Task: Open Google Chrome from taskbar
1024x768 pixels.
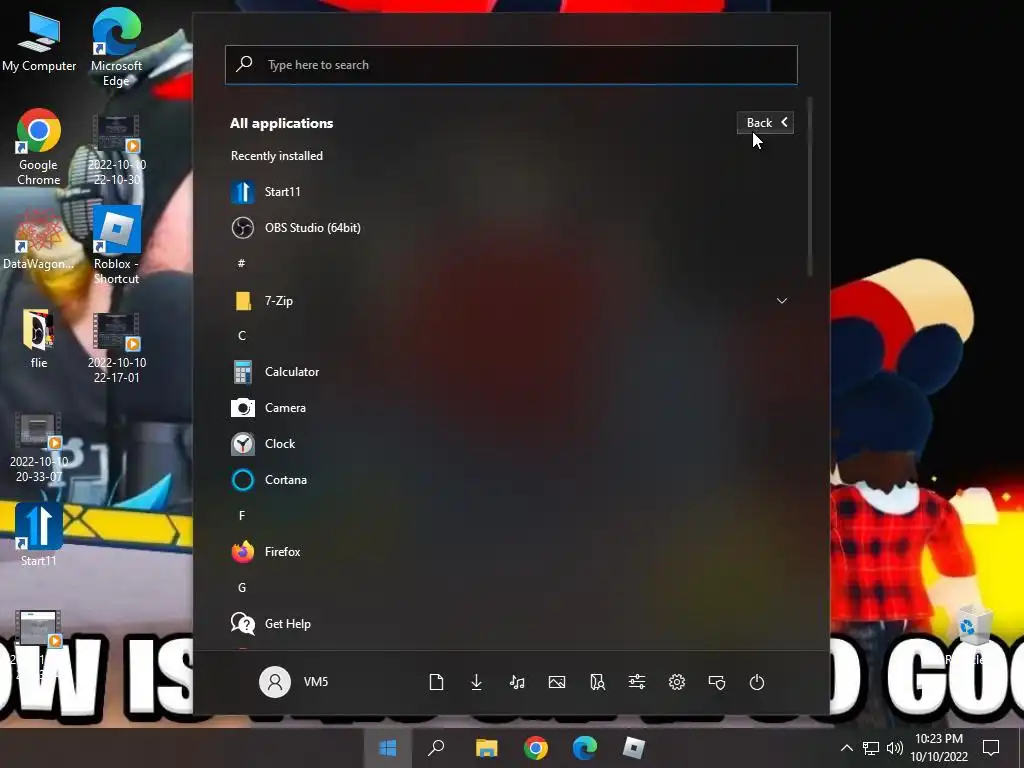Action: click(536, 748)
